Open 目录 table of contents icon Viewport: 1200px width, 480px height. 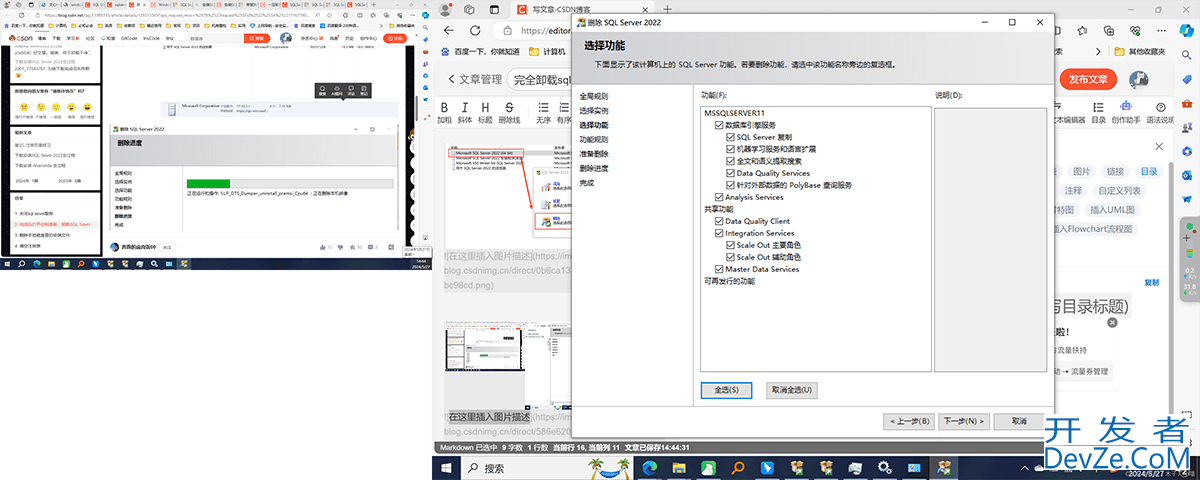click(1099, 111)
